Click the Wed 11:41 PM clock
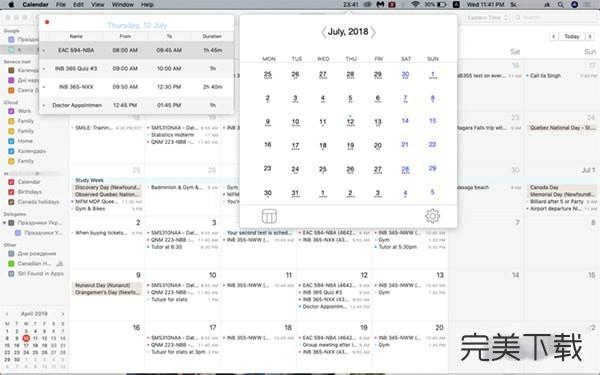This screenshot has height=375, width=600. (x=485, y=5)
